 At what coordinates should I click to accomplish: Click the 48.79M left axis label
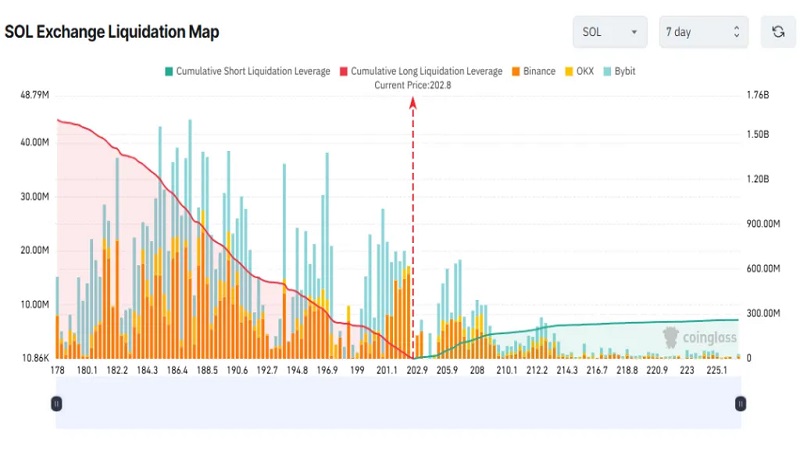(34, 95)
